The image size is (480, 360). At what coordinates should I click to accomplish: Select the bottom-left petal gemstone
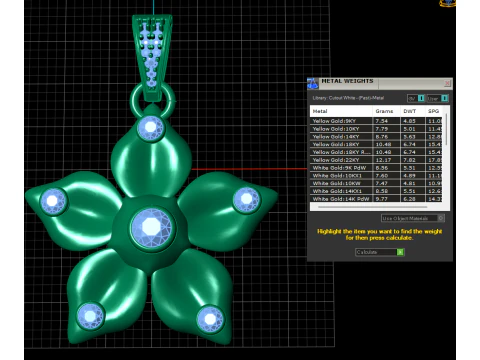[90, 315]
